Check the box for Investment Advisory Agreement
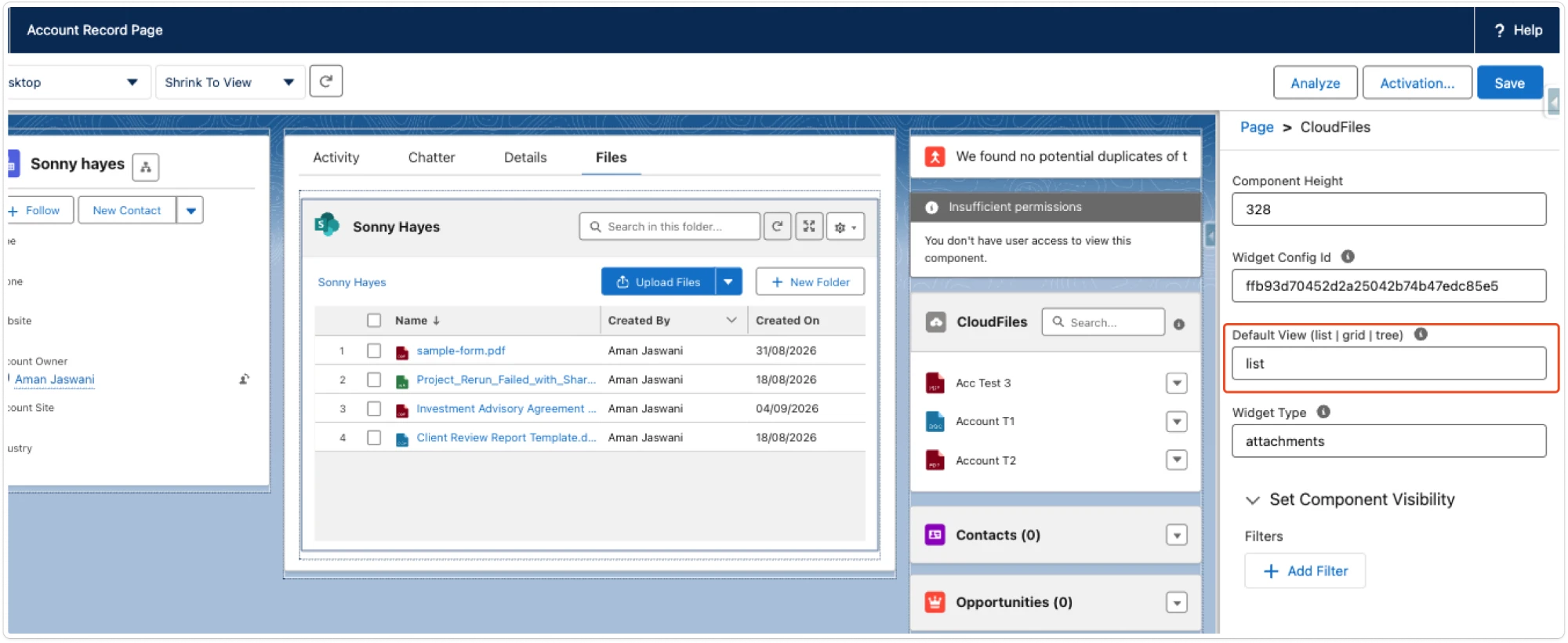 (x=374, y=409)
